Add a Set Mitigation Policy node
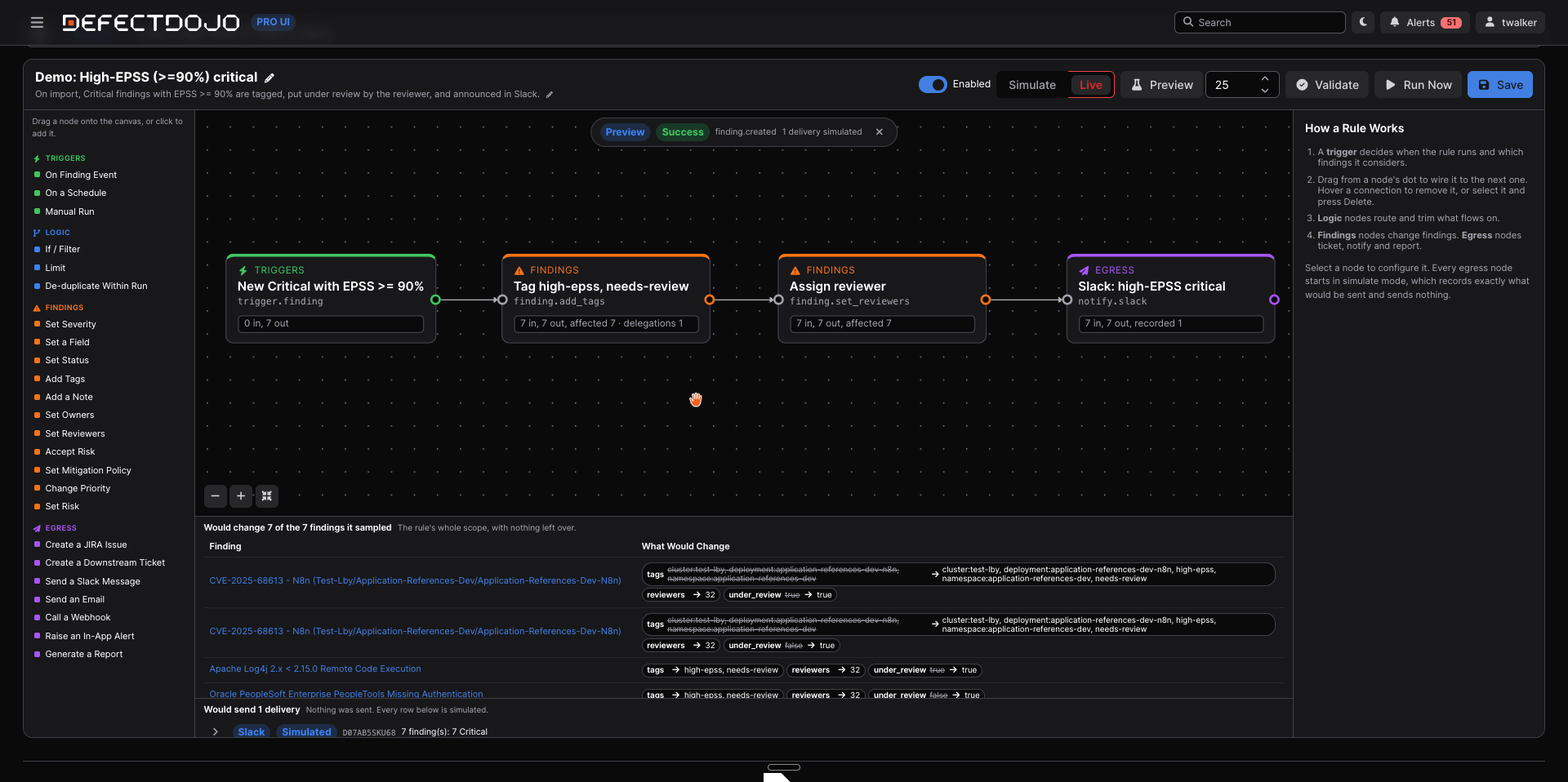 pyautogui.click(x=88, y=470)
